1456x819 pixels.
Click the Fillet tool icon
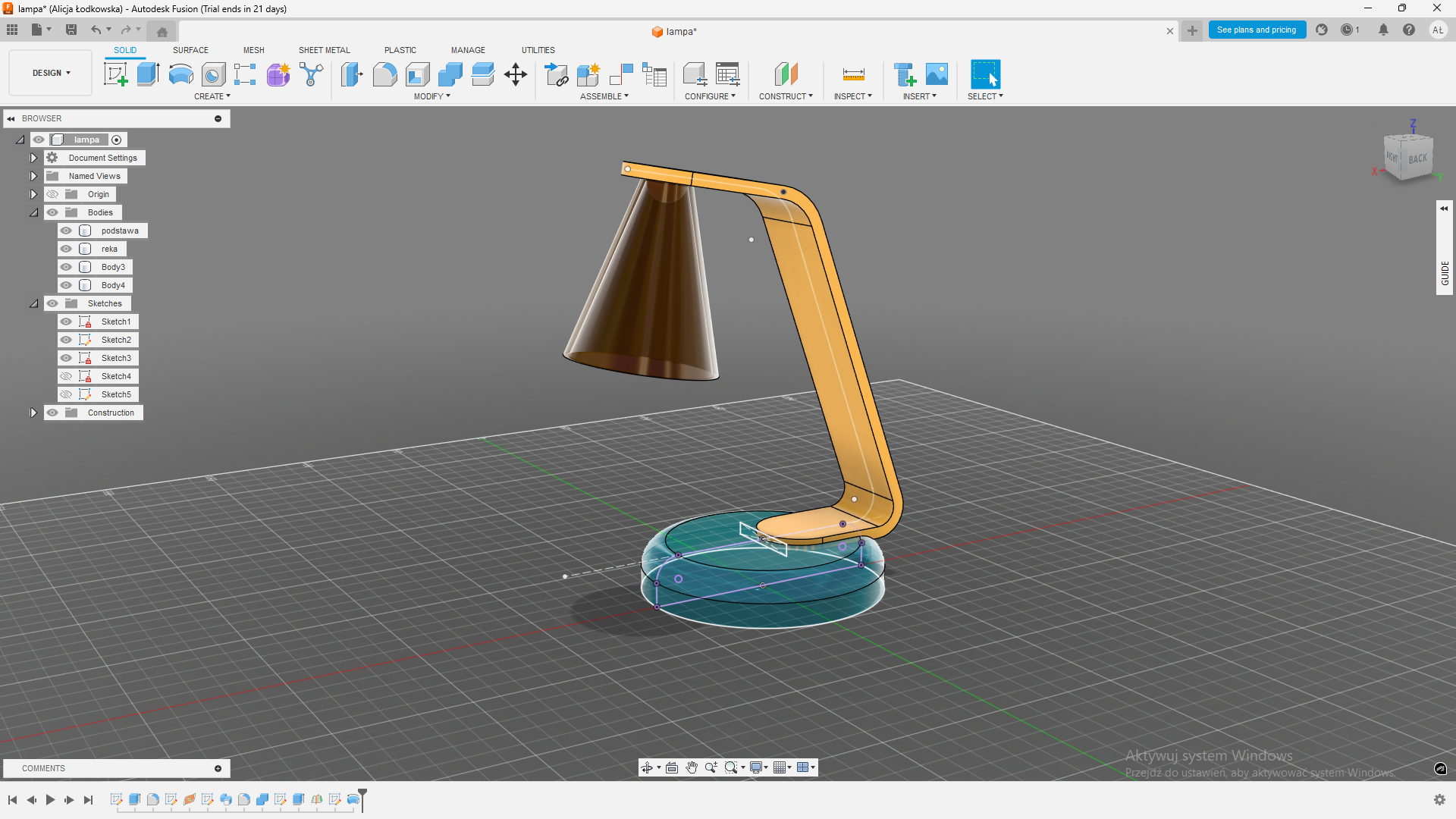coord(384,74)
